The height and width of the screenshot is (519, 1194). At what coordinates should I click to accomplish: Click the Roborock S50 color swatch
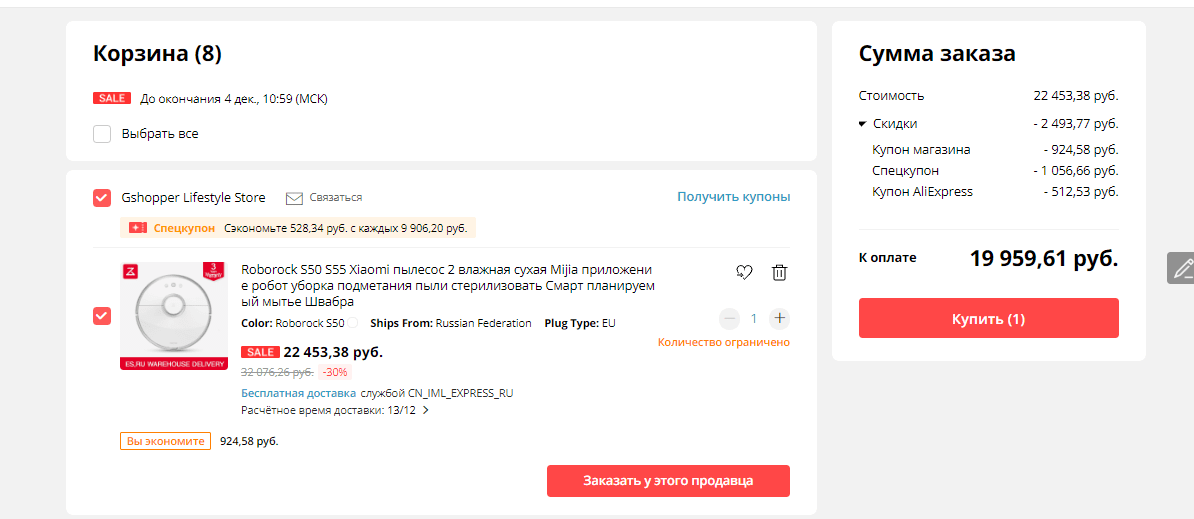(352, 323)
